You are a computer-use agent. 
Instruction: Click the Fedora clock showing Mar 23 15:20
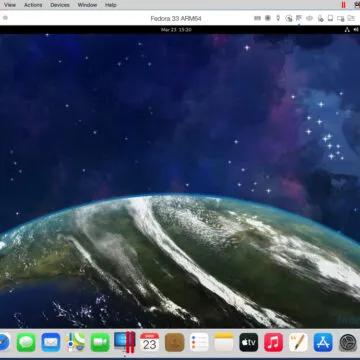click(176, 30)
